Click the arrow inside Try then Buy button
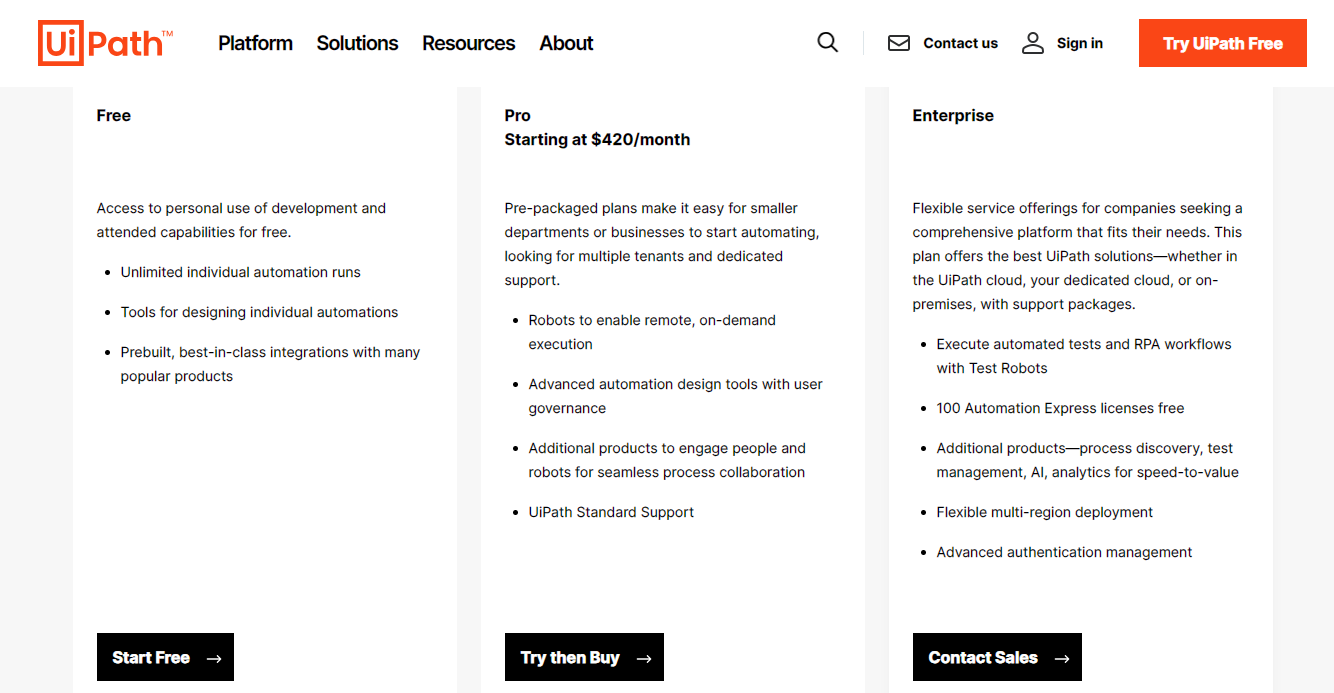The height and width of the screenshot is (693, 1334). 644,658
